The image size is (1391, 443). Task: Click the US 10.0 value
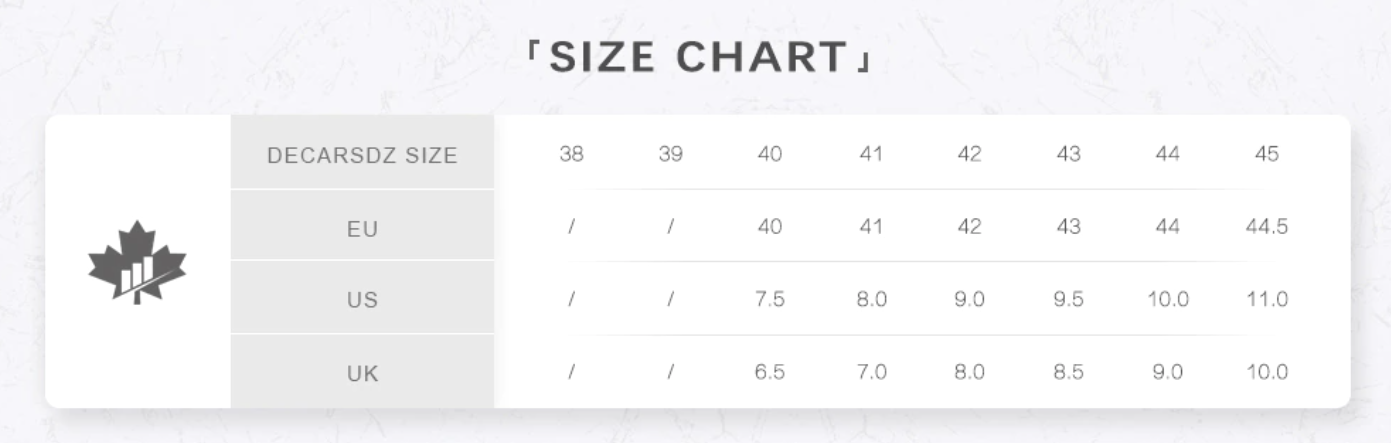[x=1167, y=300]
